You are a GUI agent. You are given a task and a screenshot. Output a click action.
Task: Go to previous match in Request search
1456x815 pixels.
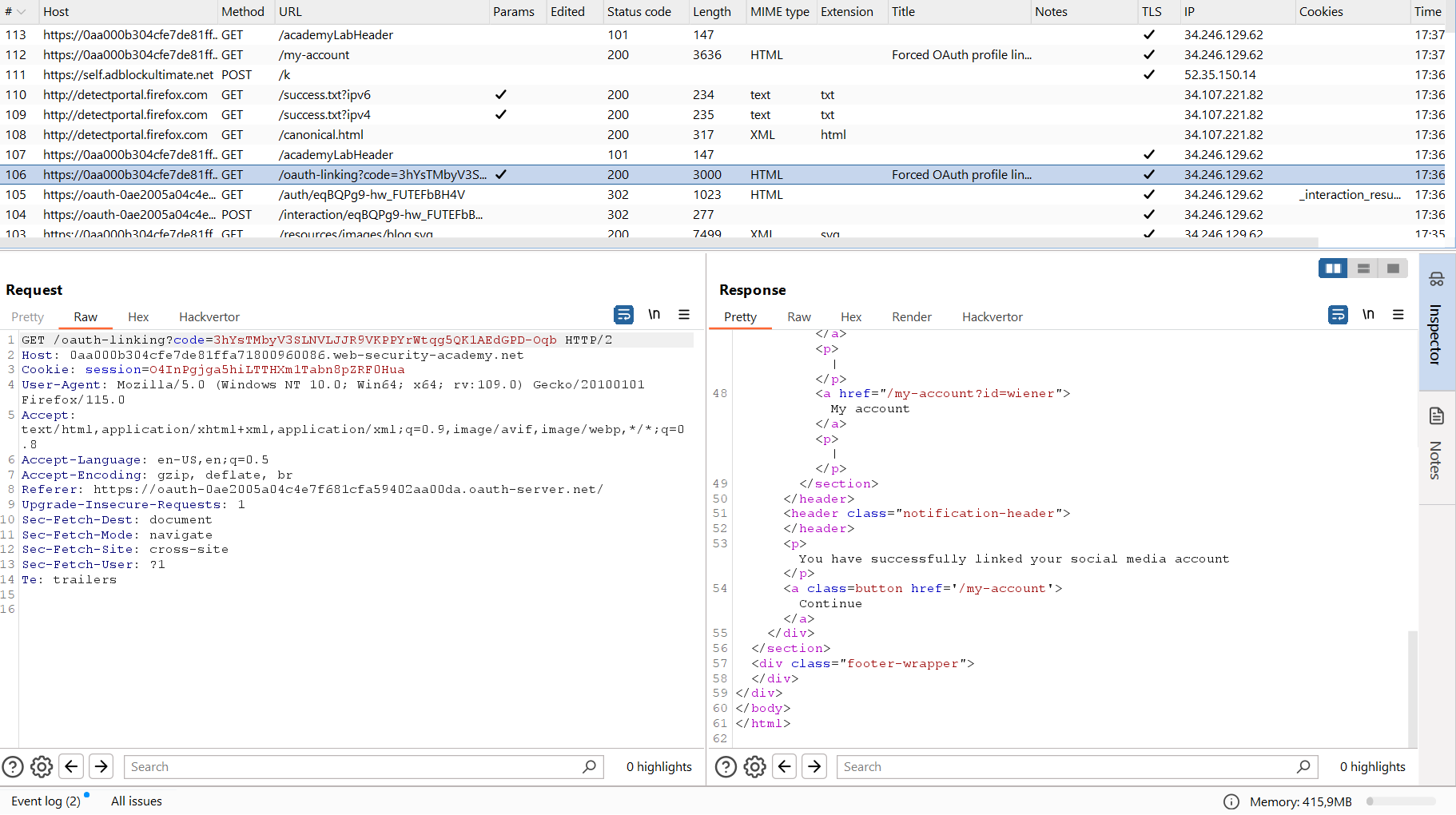(71, 767)
